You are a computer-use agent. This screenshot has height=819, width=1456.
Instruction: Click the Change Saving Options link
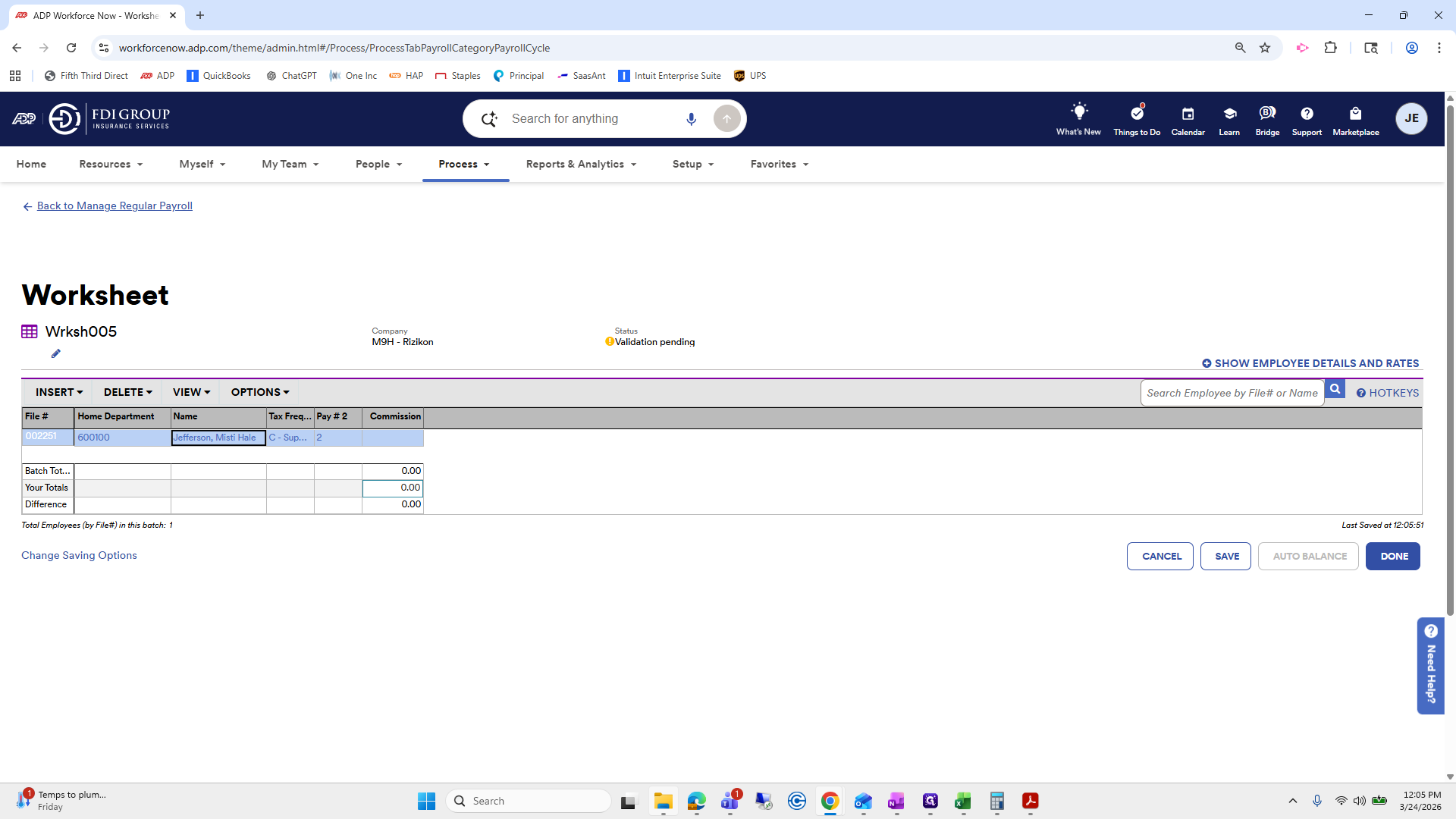click(79, 555)
